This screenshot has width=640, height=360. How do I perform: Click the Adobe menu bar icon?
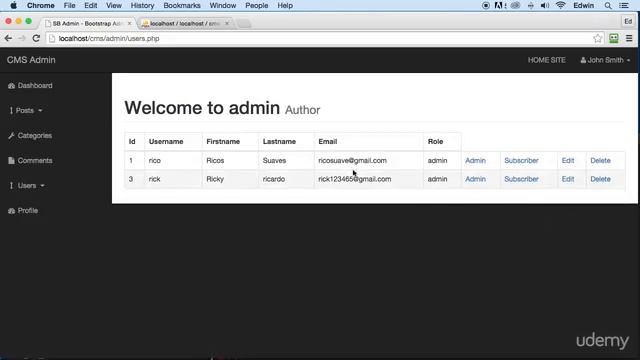pyautogui.click(x=499, y=6)
